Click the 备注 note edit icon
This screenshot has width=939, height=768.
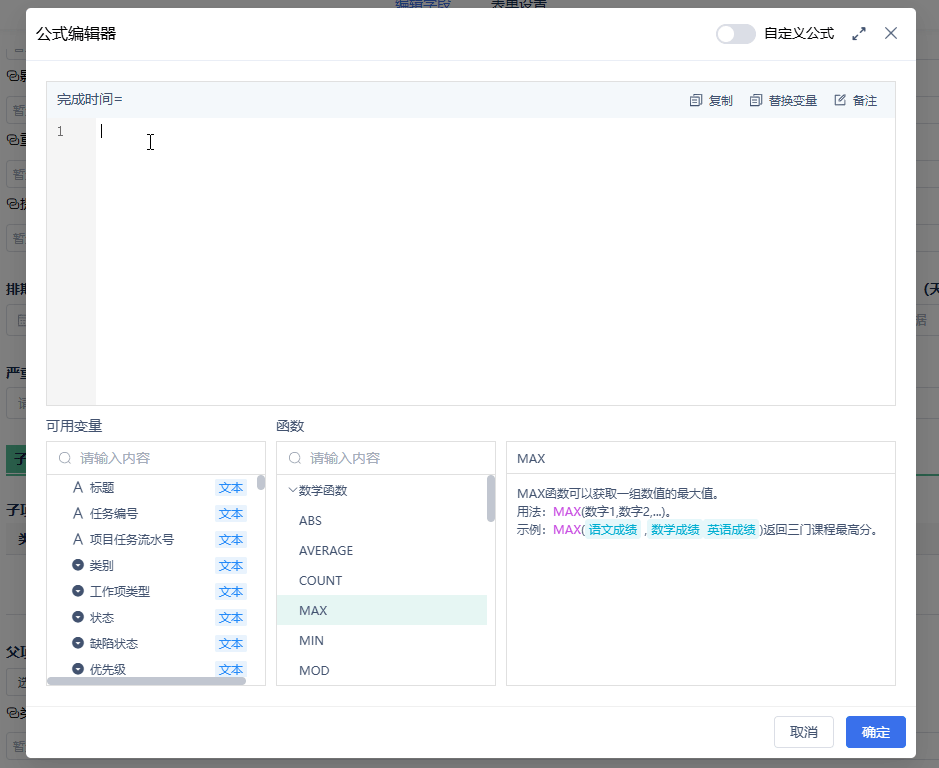pyautogui.click(x=840, y=101)
